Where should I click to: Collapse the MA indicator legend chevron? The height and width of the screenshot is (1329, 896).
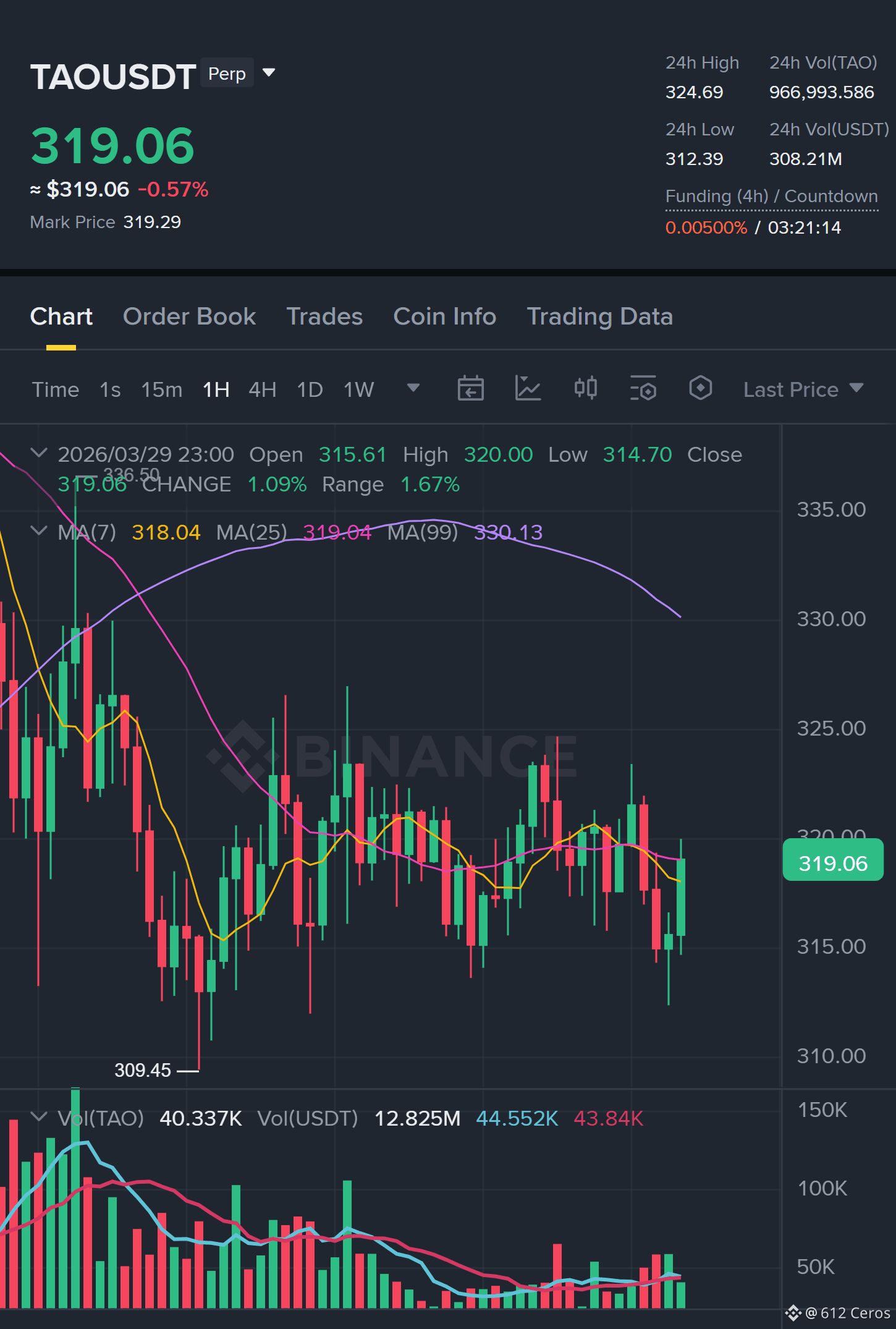(x=39, y=531)
